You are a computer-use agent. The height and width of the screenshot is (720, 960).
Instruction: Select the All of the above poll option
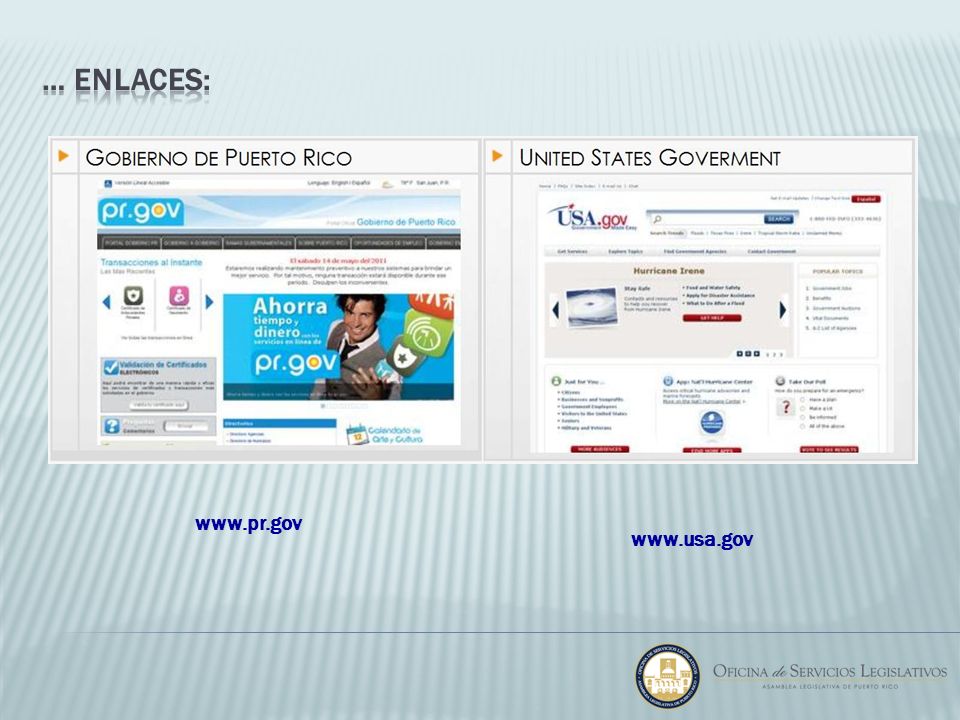(x=802, y=426)
